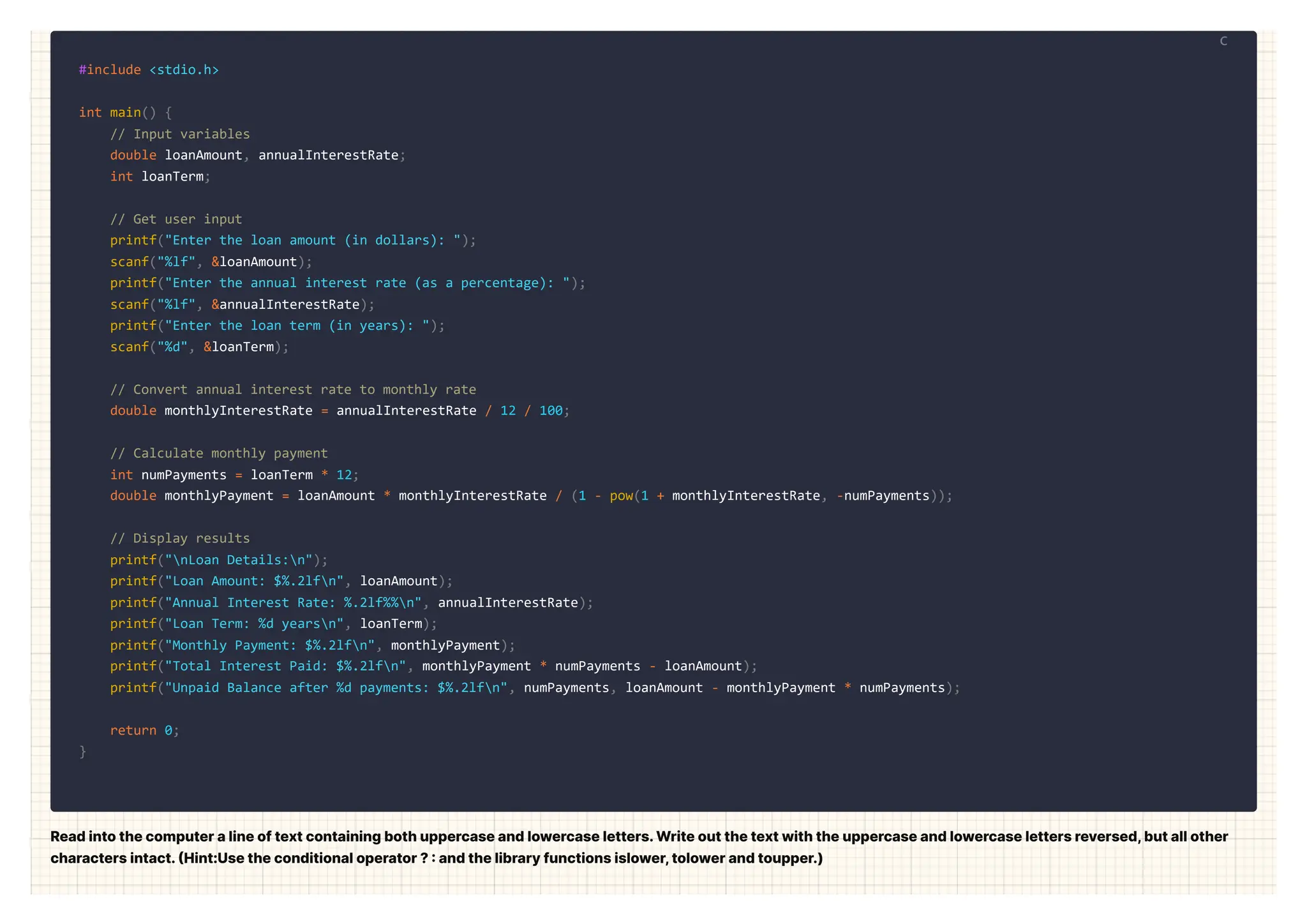This screenshot has height=924, width=1307.
Task: Click the 'double monthlyInterestRate =' assignment line
Action: [340, 410]
